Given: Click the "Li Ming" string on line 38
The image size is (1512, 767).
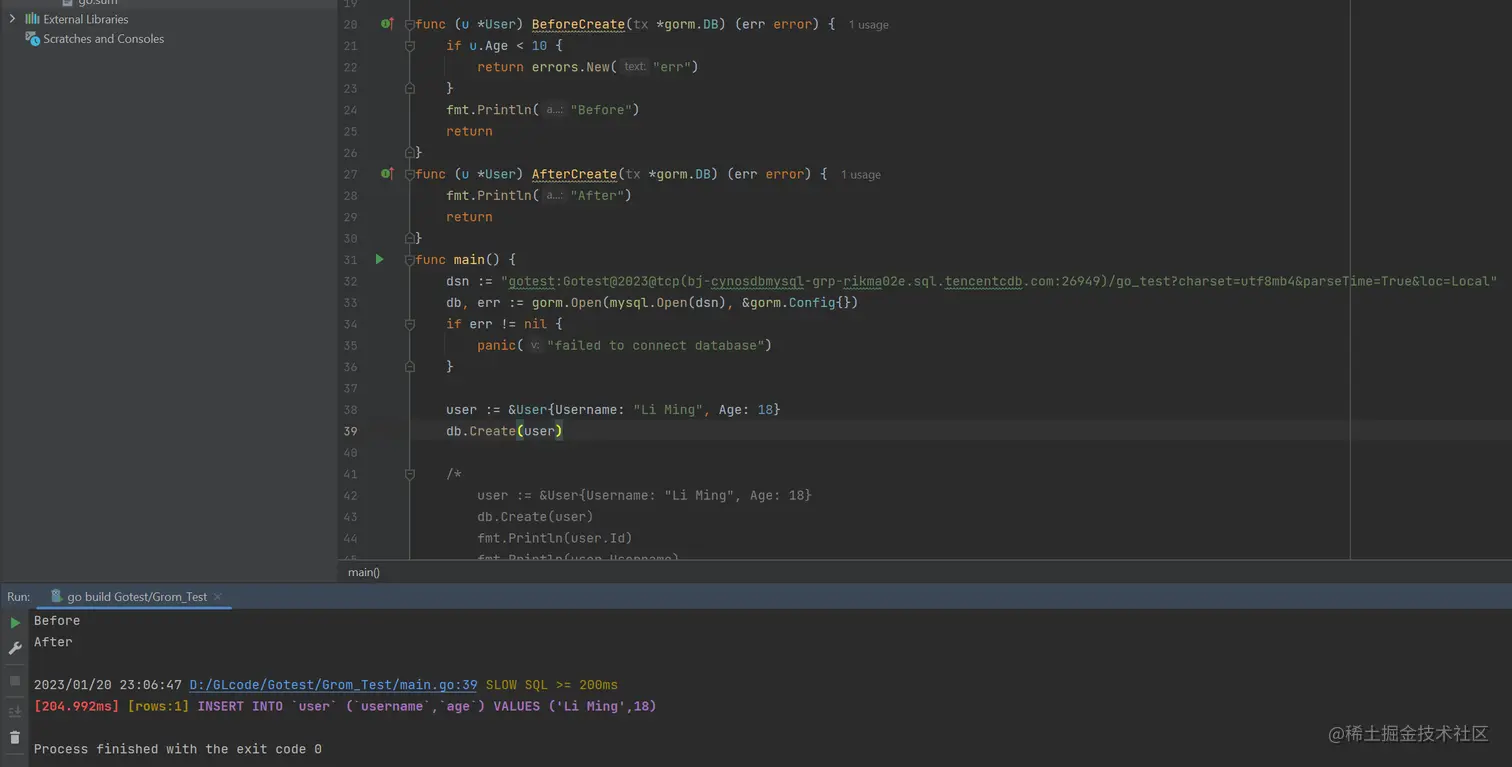Looking at the screenshot, I should click(667, 410).
